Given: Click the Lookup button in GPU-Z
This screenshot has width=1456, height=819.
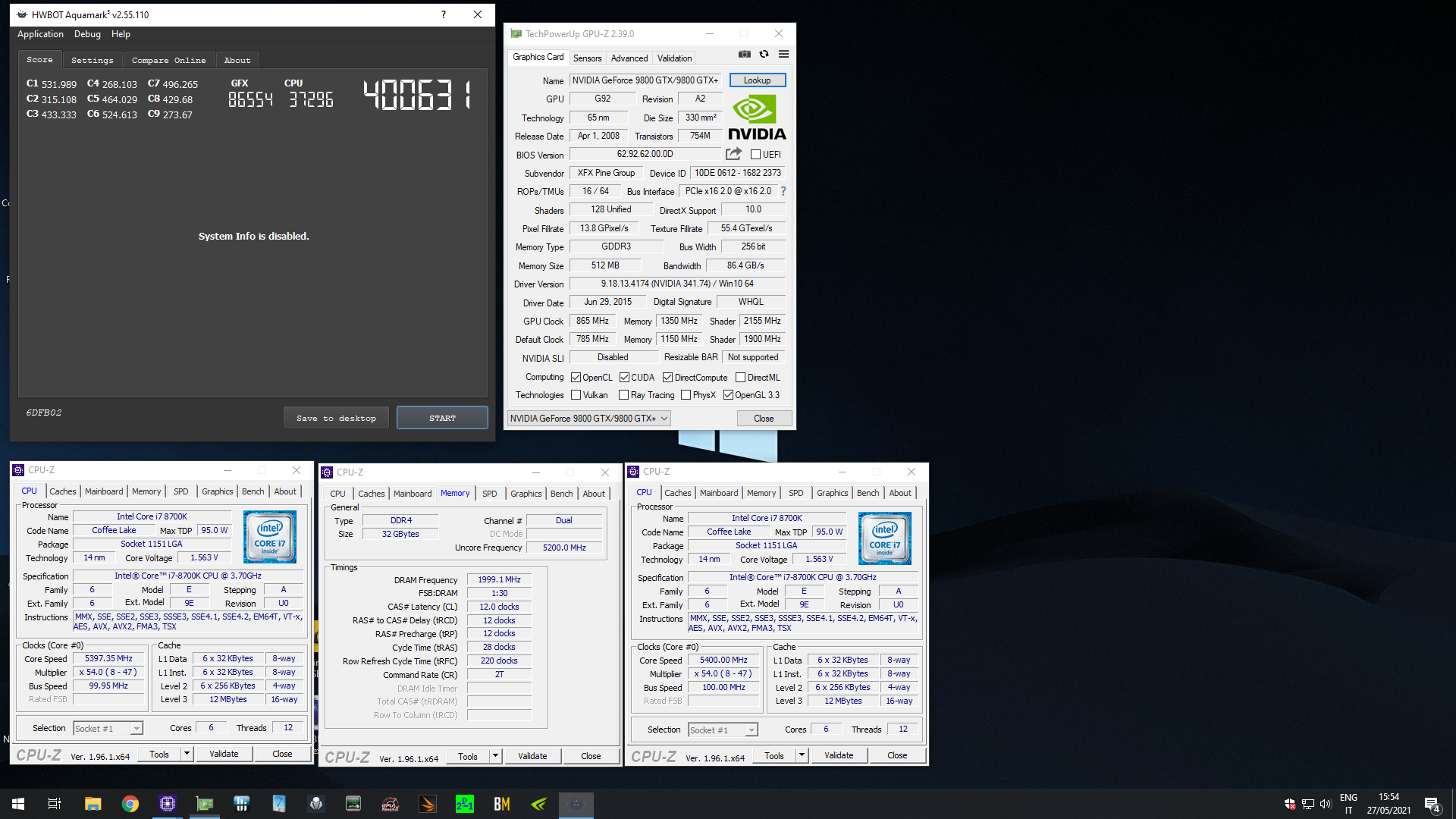Looking at the screenshot, I should pos(757,80).
